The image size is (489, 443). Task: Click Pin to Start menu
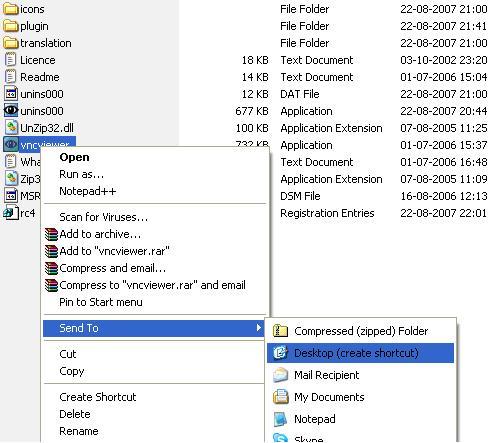click(x=101, y=302)
